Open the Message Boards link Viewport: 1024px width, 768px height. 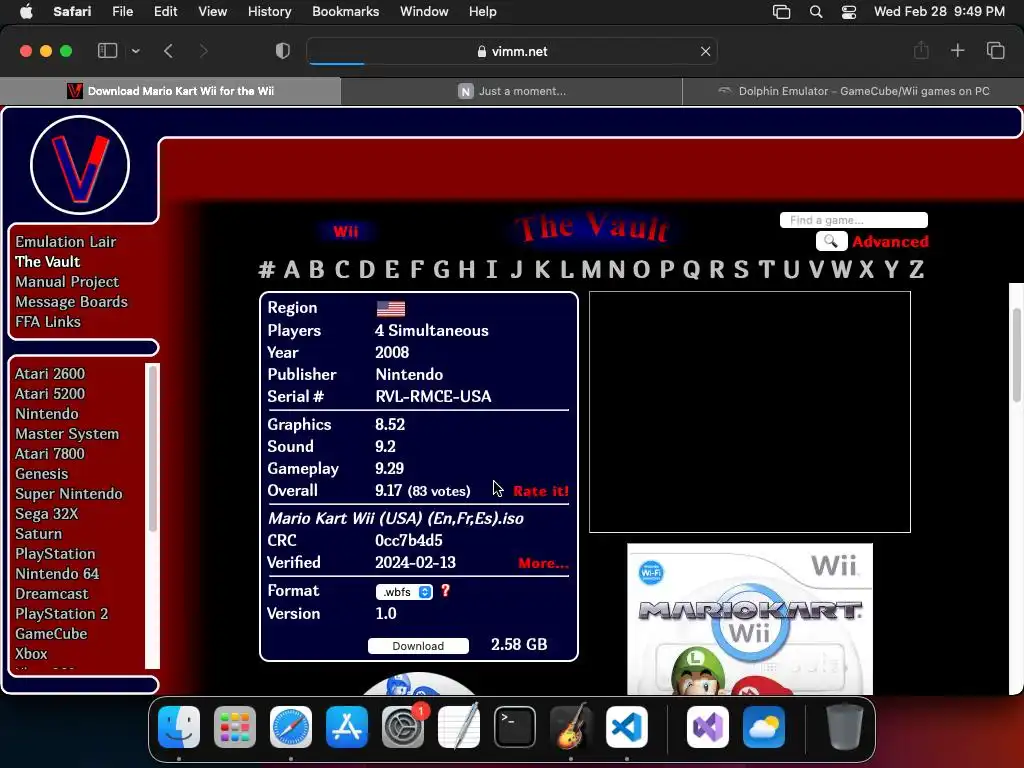click(x=71, y=302)
